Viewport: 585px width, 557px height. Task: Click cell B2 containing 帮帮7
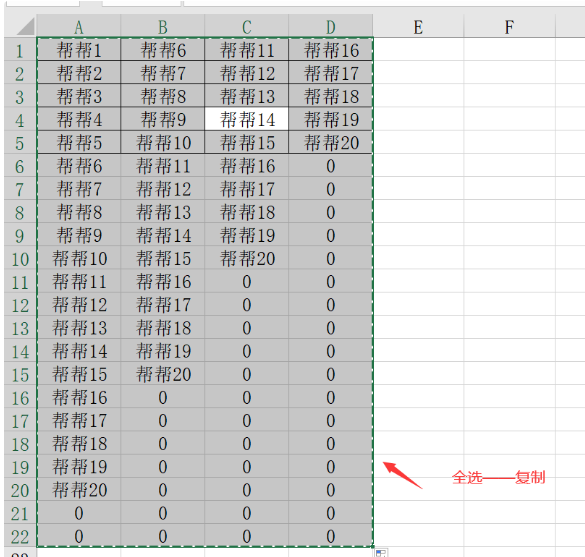(163, 73)
